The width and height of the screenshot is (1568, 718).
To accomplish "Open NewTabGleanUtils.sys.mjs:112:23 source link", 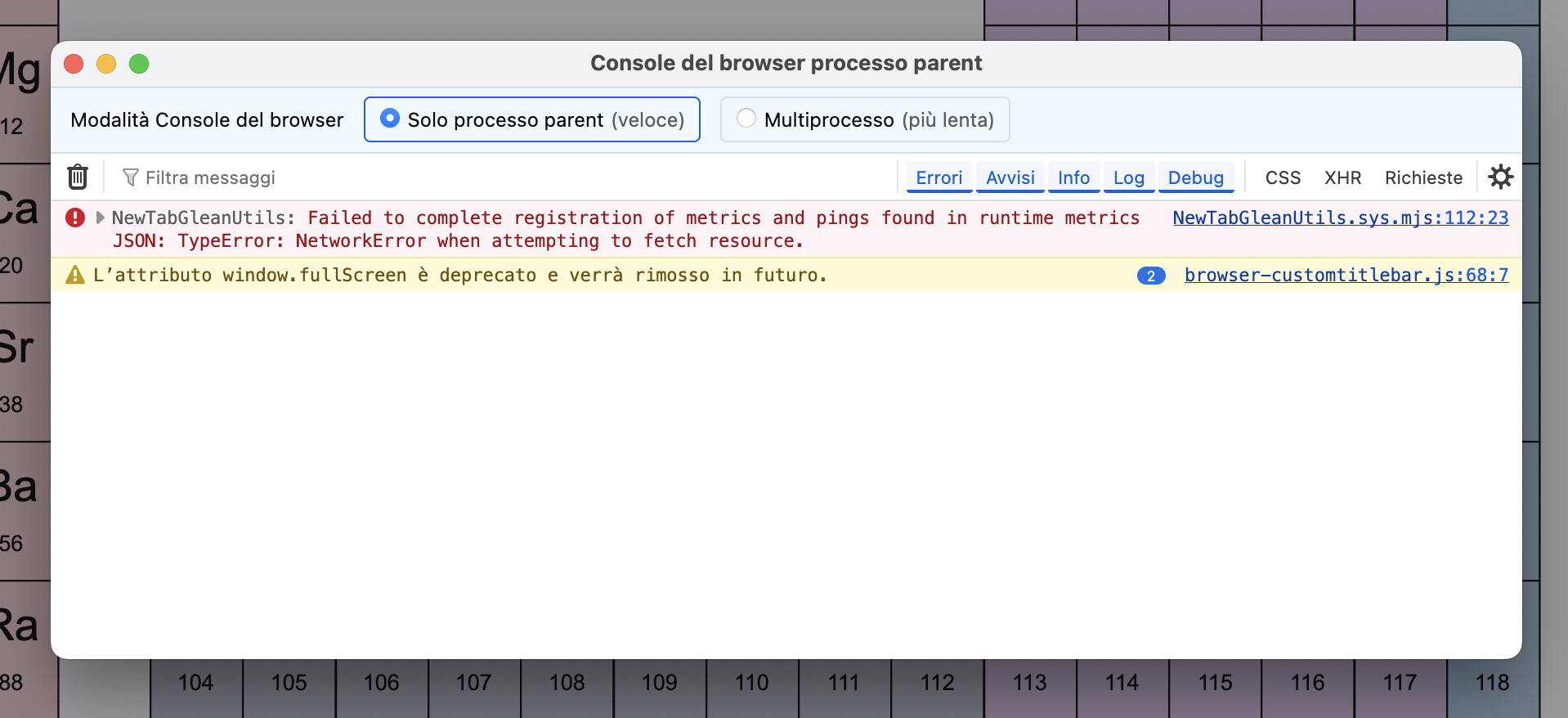I will (x=1340, y=218).
